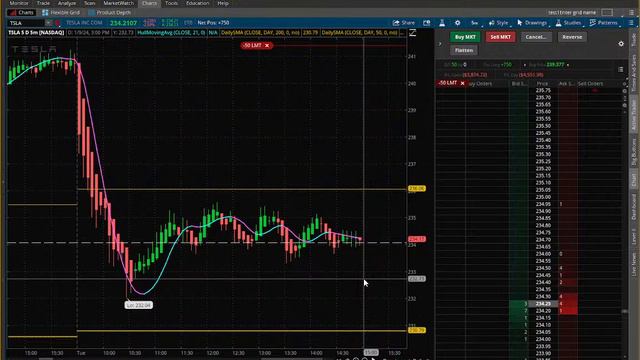640x360 pixels.
Task: Open the Trade menu tab
Action: [x=43, y=3]
